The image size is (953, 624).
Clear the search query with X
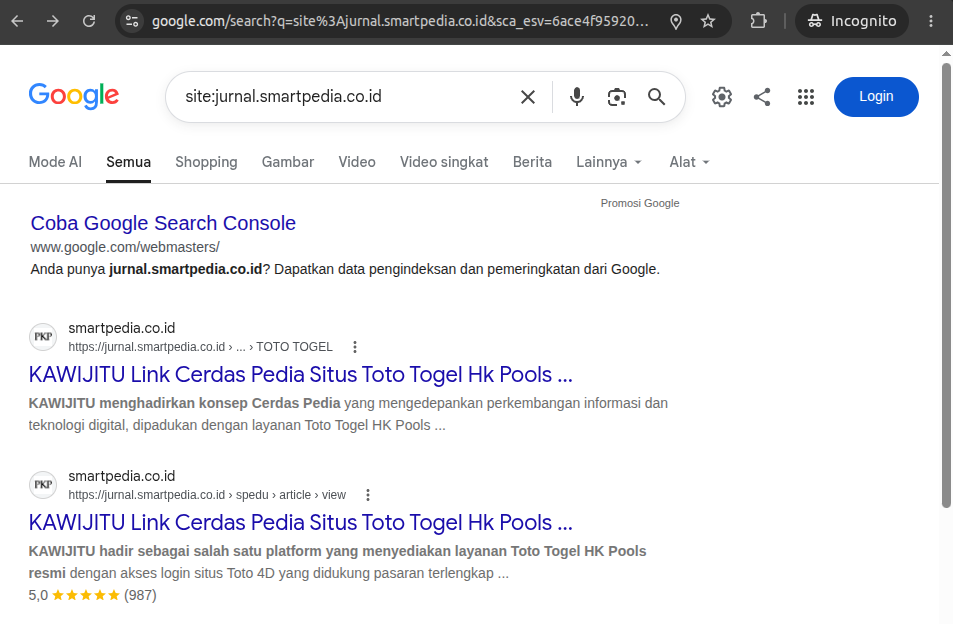click(x=528, y=97)
